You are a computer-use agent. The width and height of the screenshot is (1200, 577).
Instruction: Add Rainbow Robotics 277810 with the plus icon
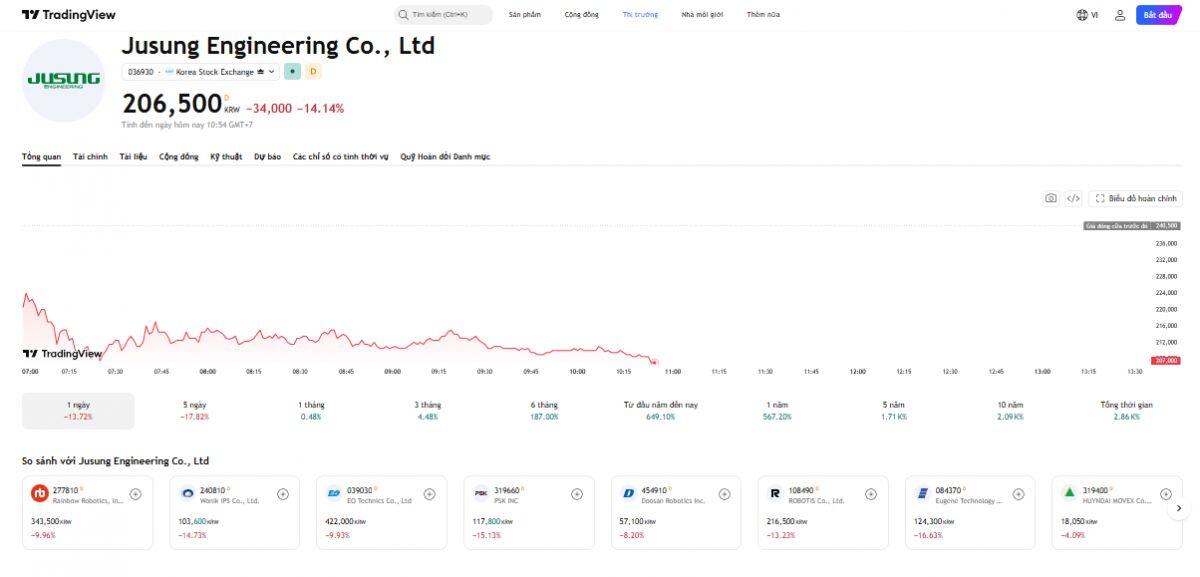pyautogui.click(x=135, y=494)
